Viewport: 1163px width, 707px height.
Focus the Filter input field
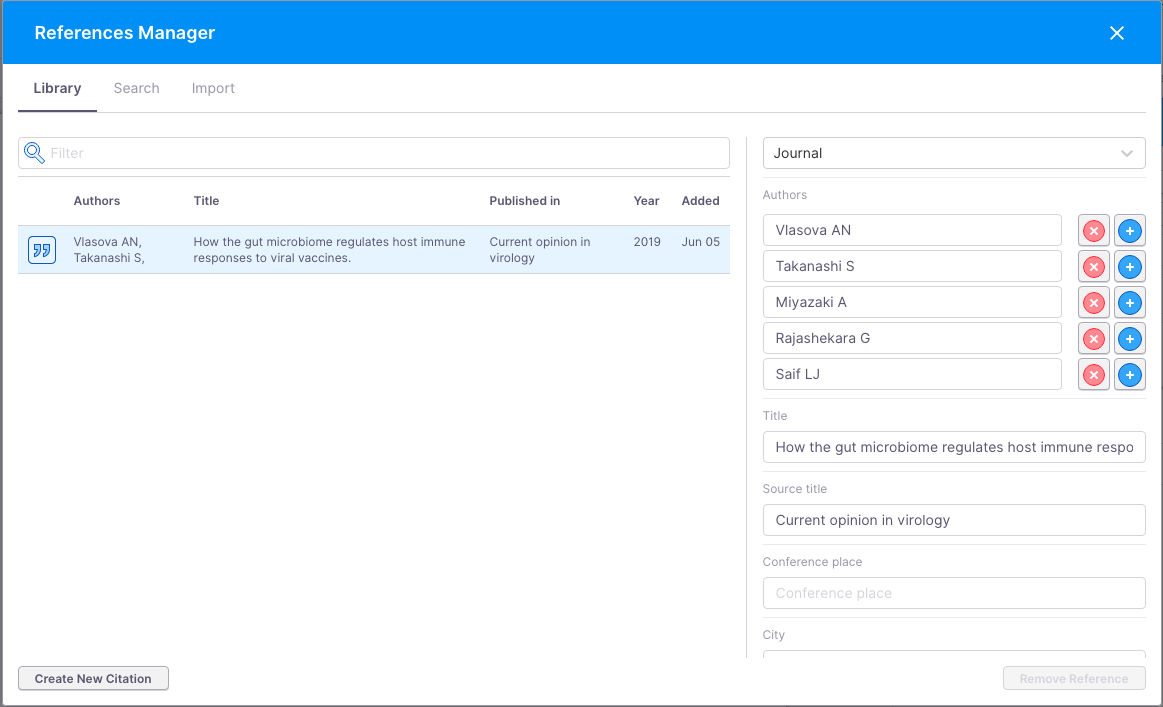[374, 153]
